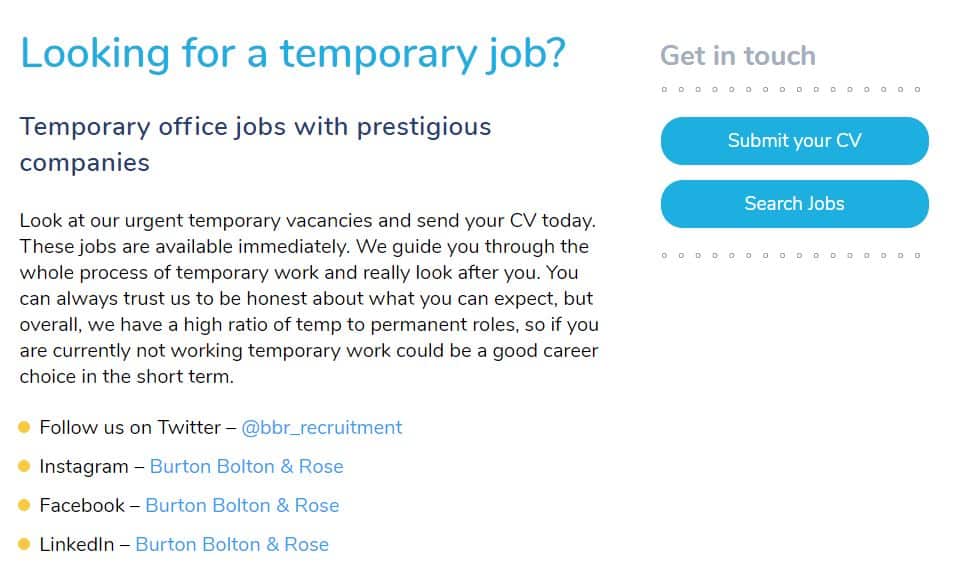Click the yellow bullet beside LinkedIn
This screenshot has width=967, height=583.
point(24,544)
